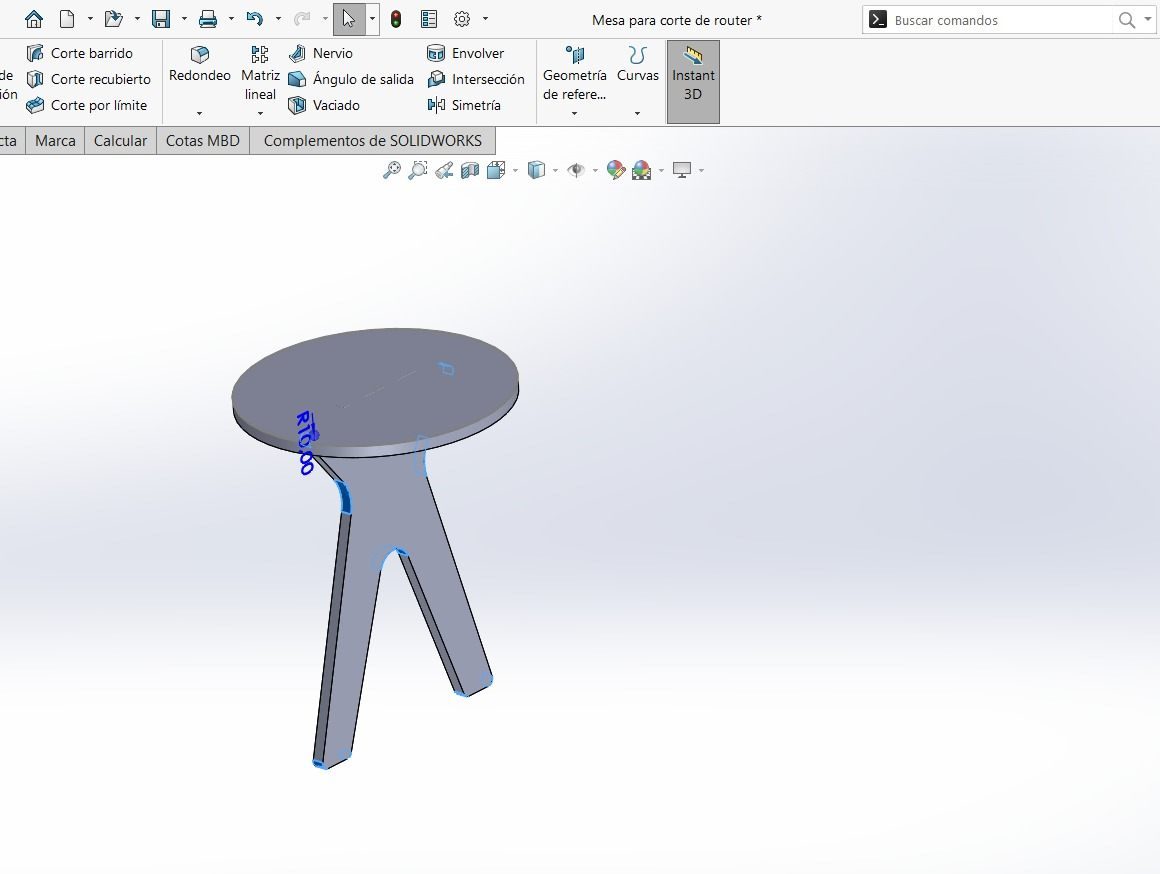Select the Nervio rib tool
The image size is (1160, 874).
[320, 53]
